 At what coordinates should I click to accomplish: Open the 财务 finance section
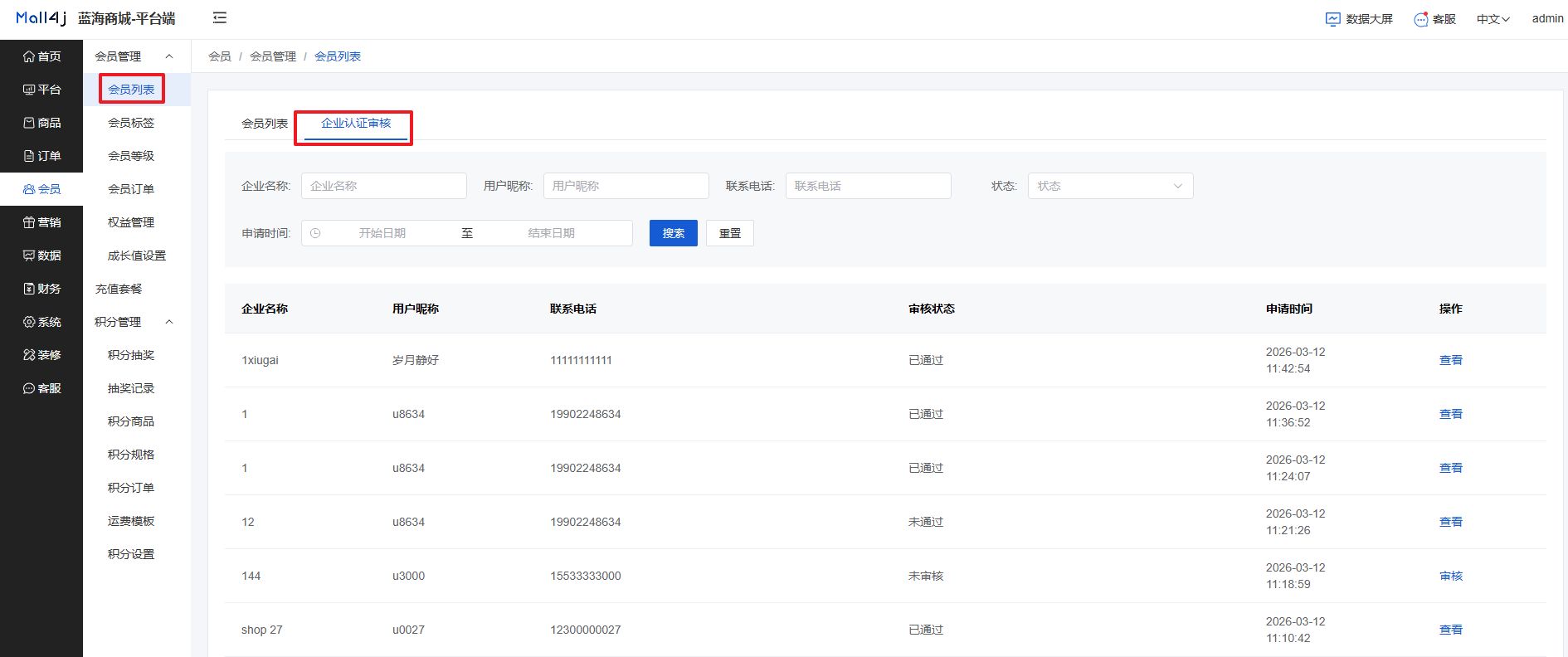[41, 289]
